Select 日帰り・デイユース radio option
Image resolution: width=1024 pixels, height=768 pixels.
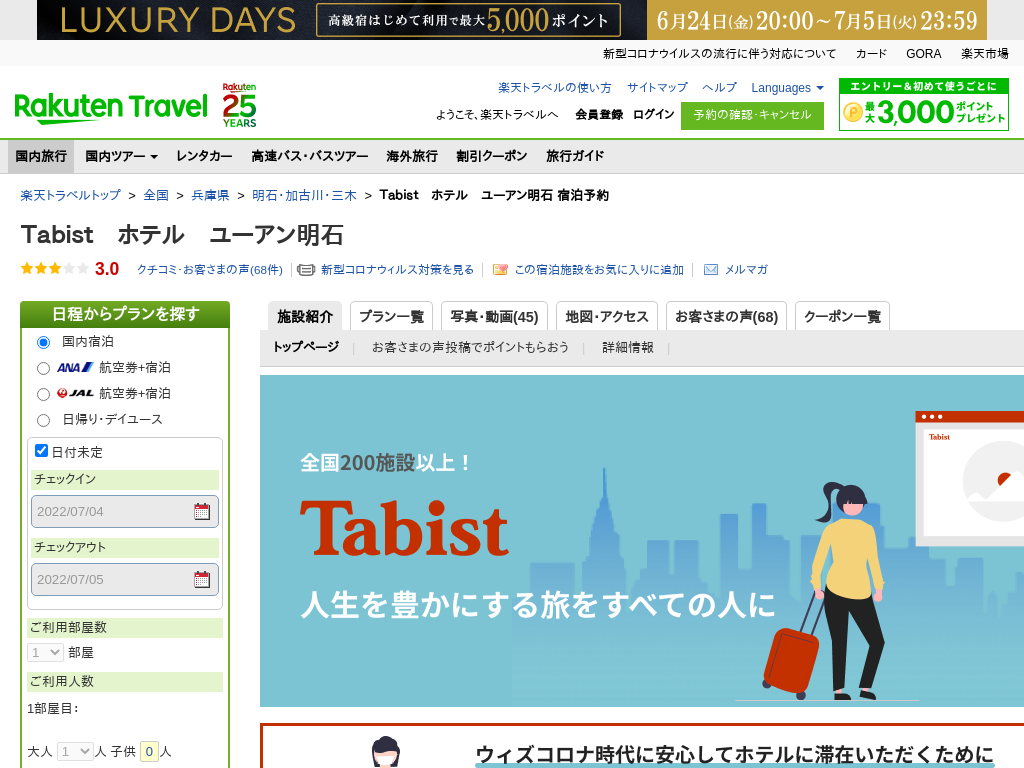pos(43,420)
